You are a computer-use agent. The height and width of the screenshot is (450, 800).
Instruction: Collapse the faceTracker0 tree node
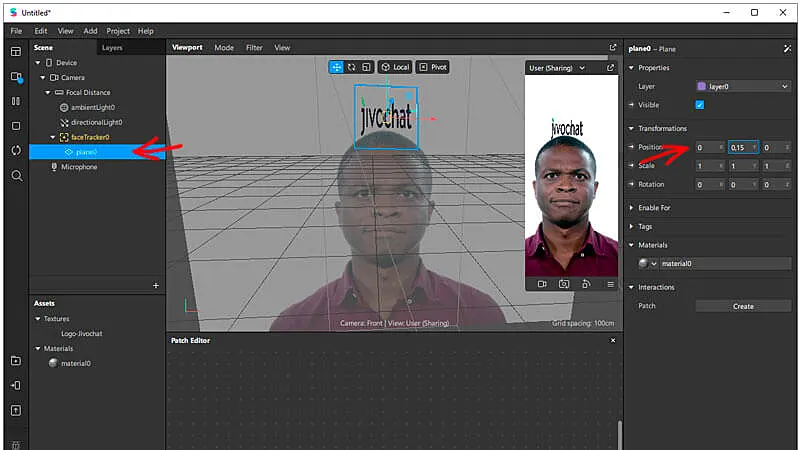coord(53,137)
